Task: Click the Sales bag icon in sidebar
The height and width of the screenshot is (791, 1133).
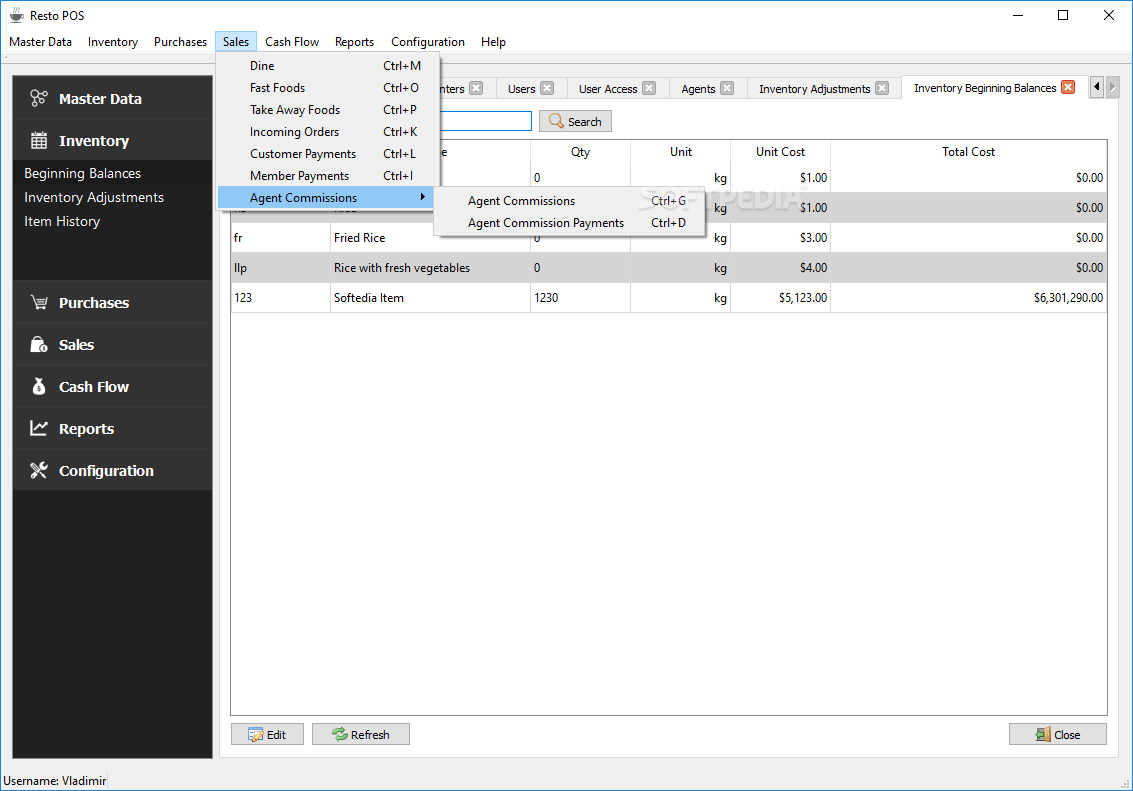Action: [39, 345]
